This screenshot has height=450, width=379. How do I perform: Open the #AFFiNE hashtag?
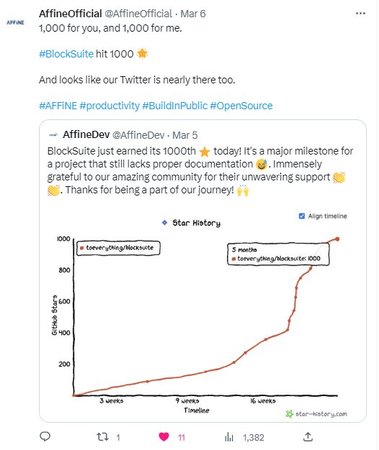coord(58,106)
